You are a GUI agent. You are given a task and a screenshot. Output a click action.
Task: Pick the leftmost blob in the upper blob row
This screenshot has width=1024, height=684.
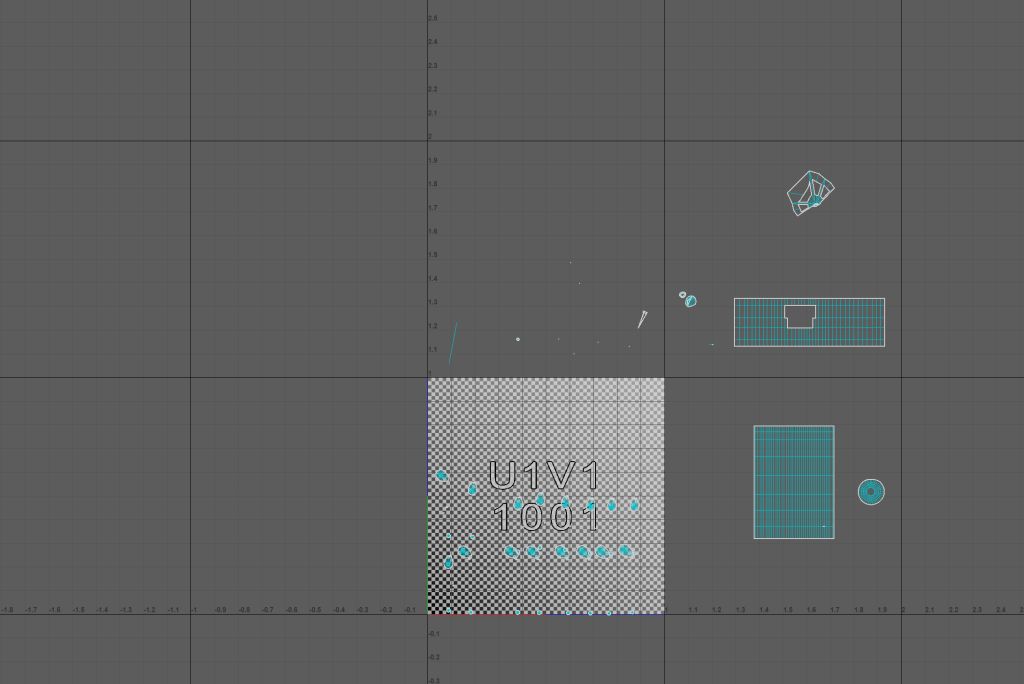coord(518,504)
